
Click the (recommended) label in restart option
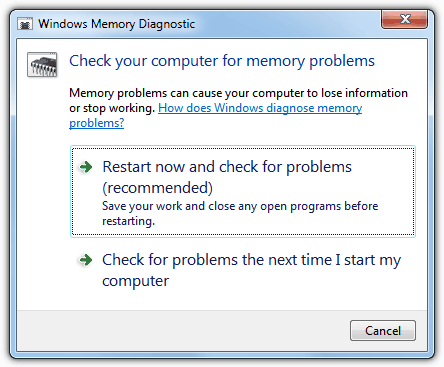tap(157, 188)
